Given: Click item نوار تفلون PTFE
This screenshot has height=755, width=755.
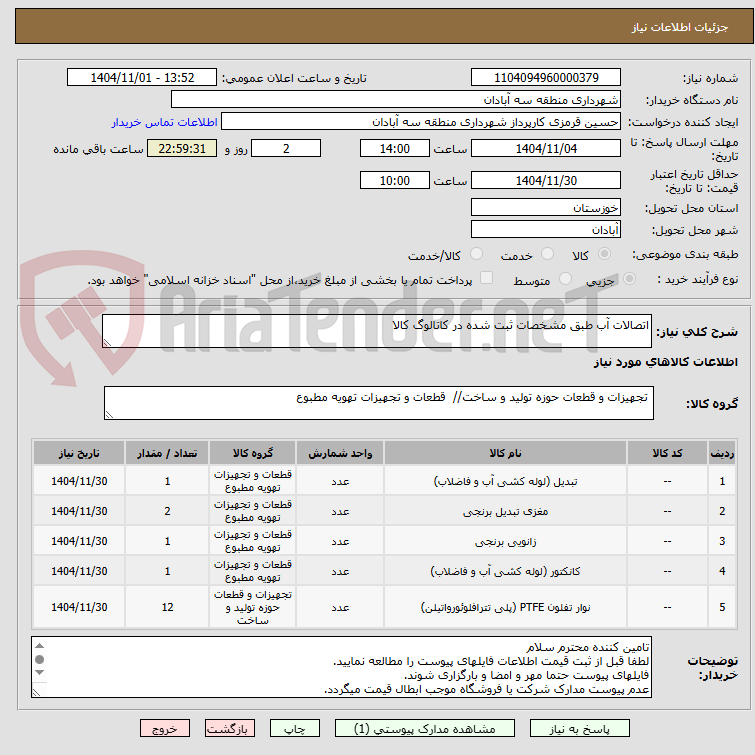Looking at the screenshot, I should (x=505, y=608).
